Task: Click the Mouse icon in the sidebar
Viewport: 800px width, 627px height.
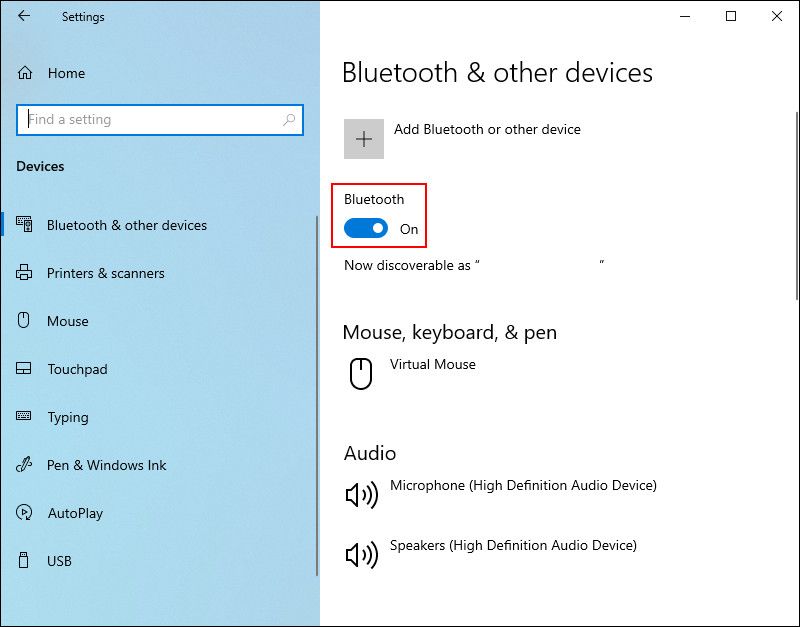Action: [24, 321]
